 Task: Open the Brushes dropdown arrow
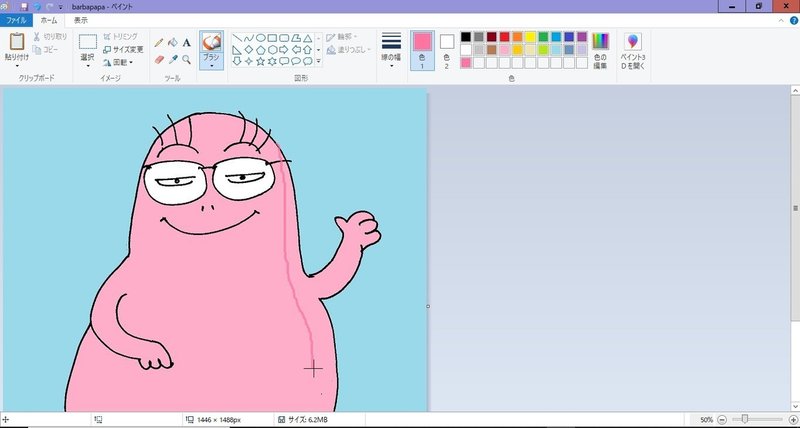(211, 66)
